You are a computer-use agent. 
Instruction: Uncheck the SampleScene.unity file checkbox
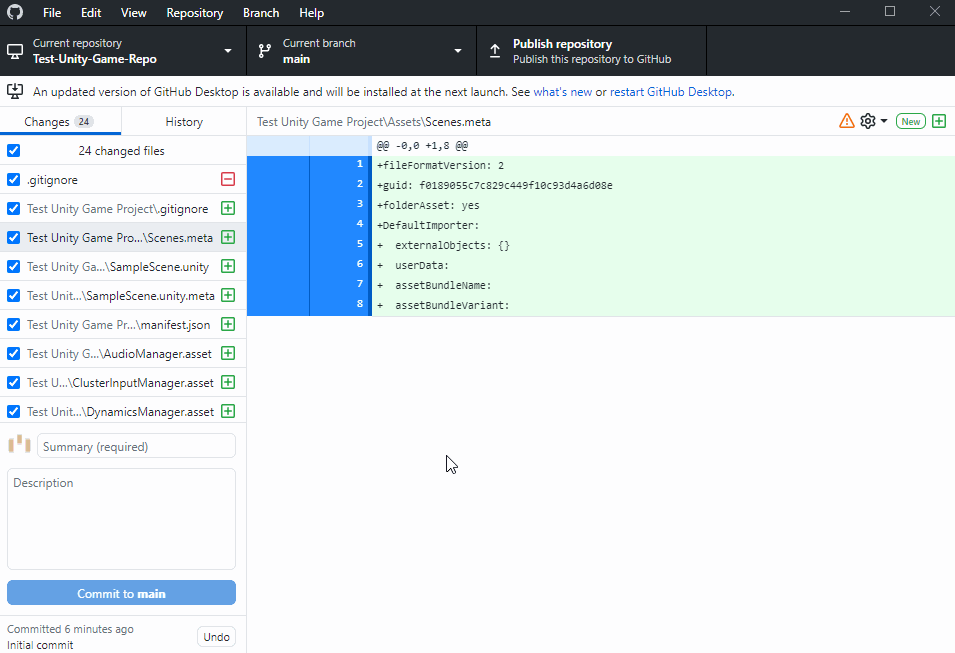[x=13, y=267]
